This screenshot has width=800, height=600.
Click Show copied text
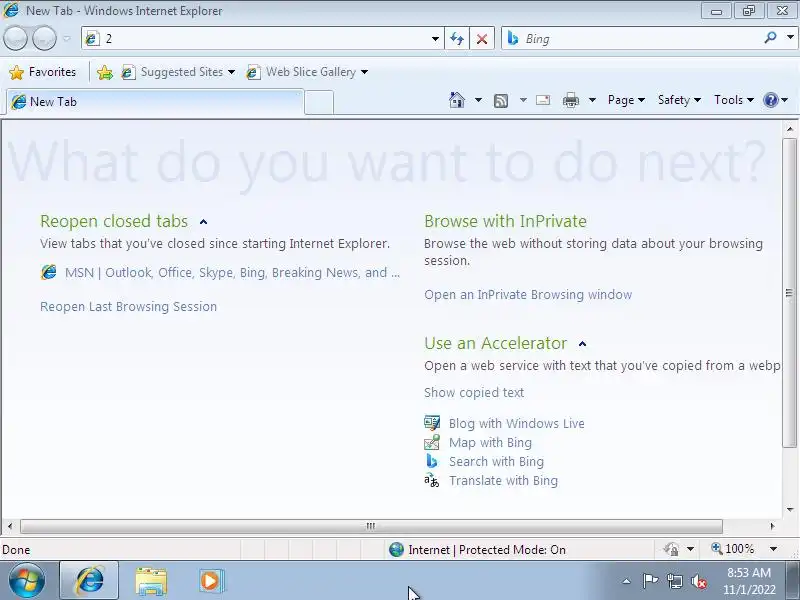pyautogui.click(x=474, y=393)
